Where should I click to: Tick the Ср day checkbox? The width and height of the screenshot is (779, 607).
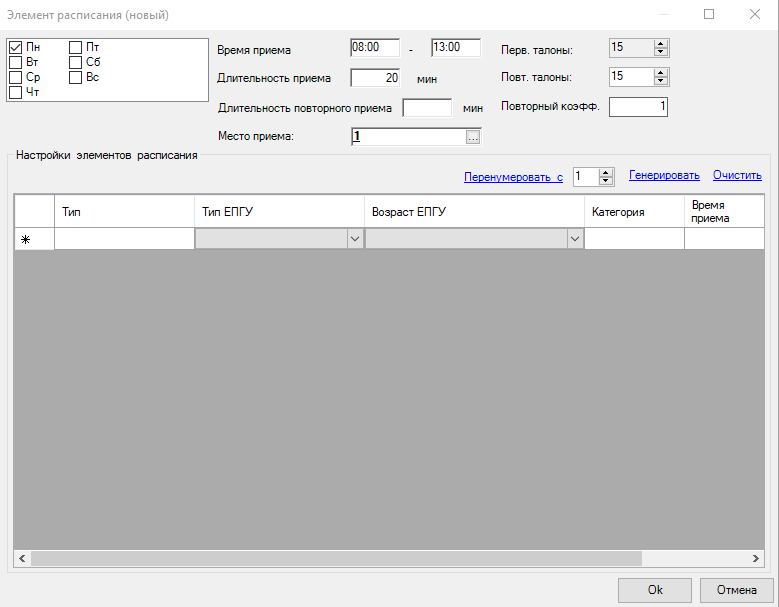pos(15,77)
